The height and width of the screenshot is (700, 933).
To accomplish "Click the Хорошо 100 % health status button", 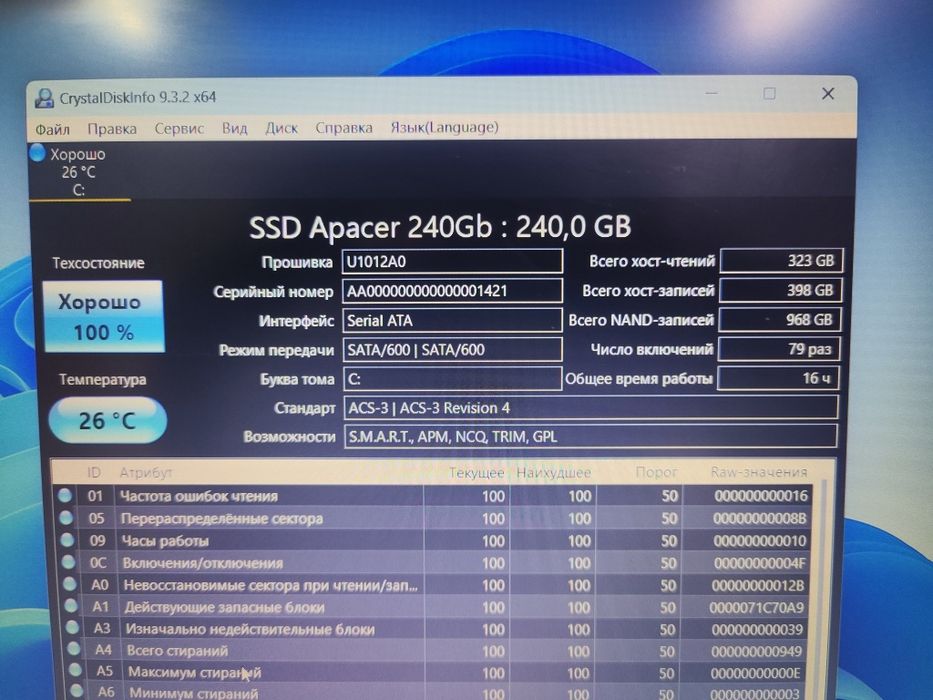I will (x=104, y=317).
